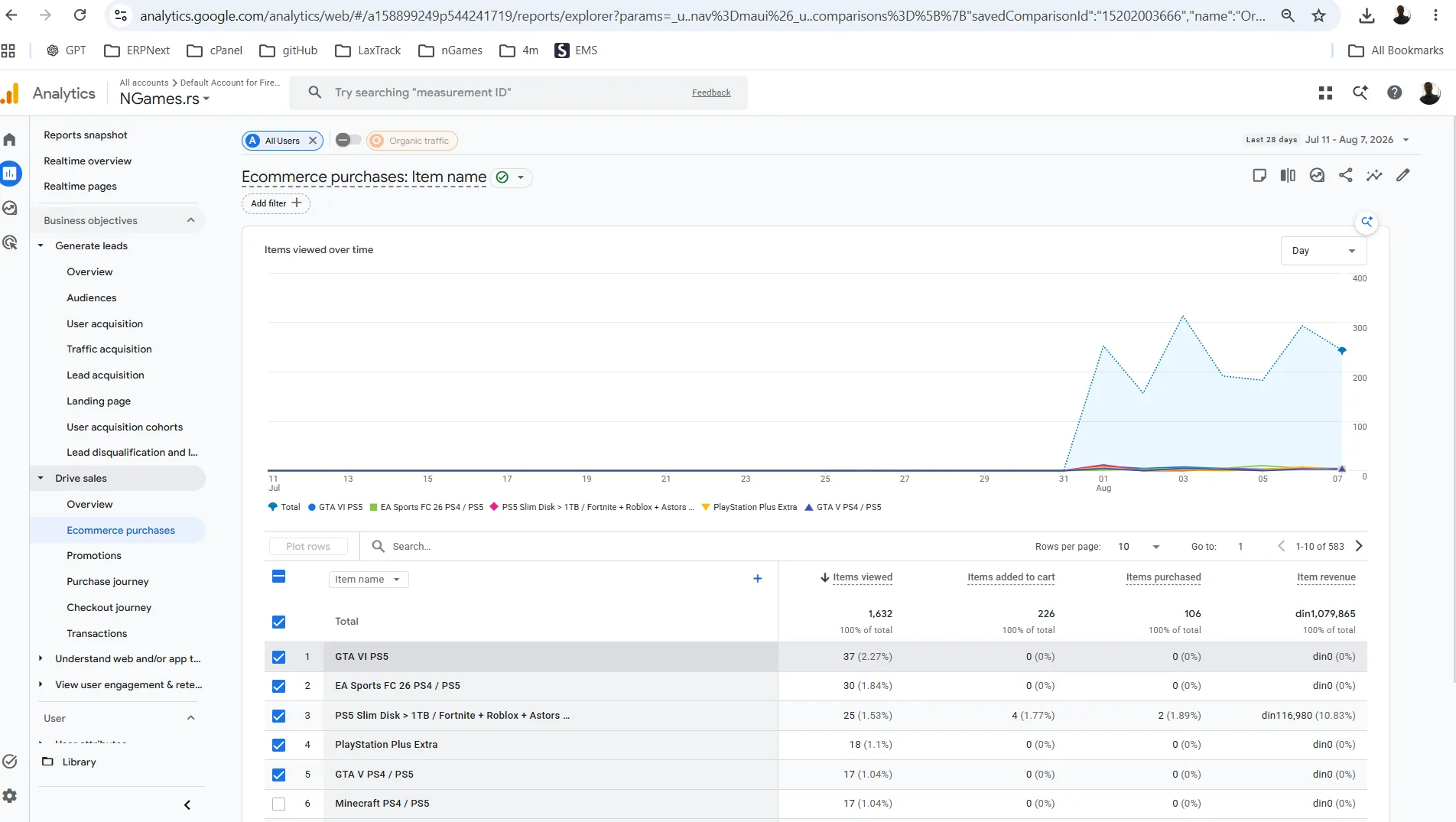Viewport: 1456px width, 822px height.
Task: Toggle the Organic traffic comparison switch
Action: (348, 140)
